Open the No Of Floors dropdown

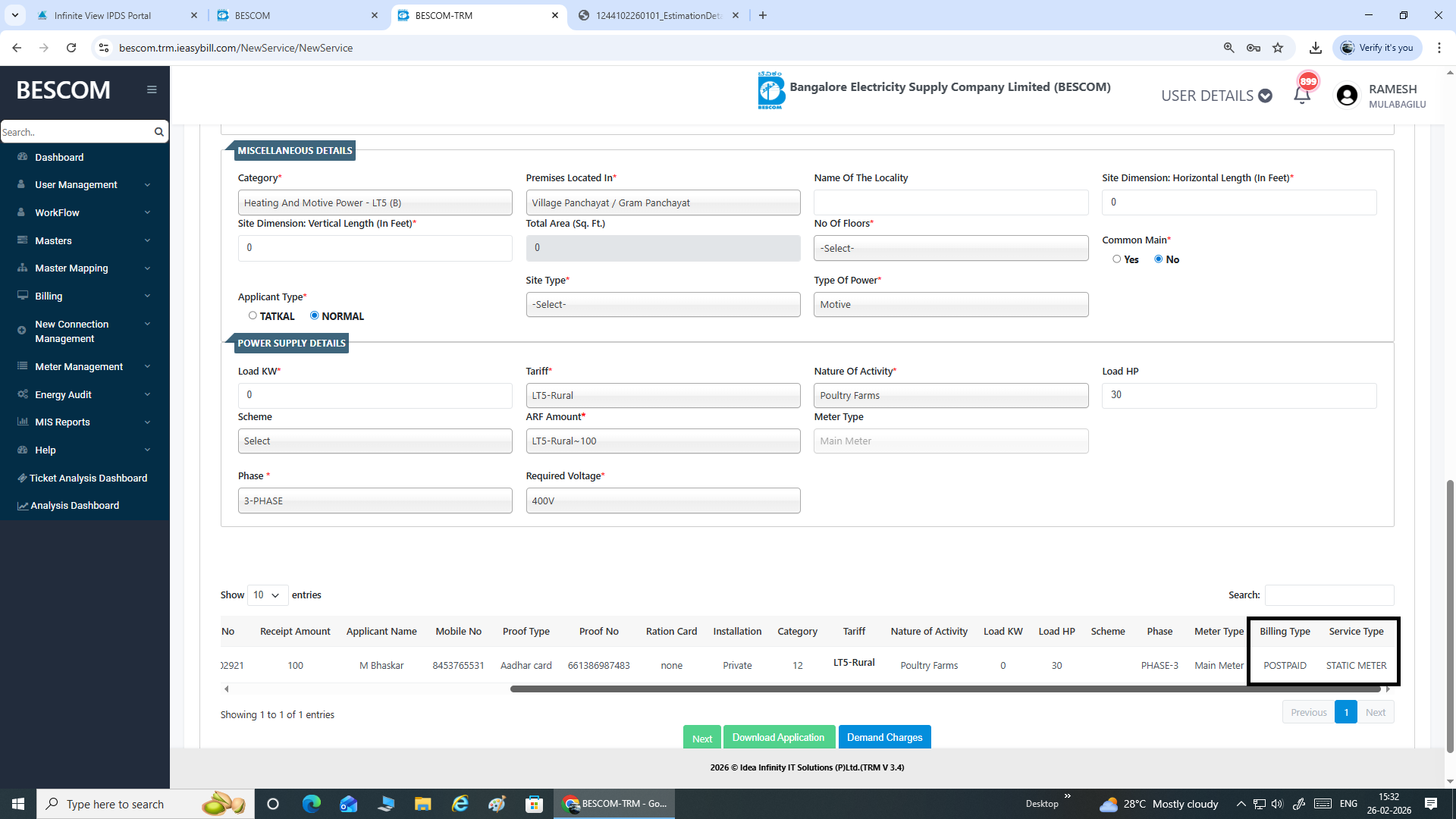coord(950,248)
